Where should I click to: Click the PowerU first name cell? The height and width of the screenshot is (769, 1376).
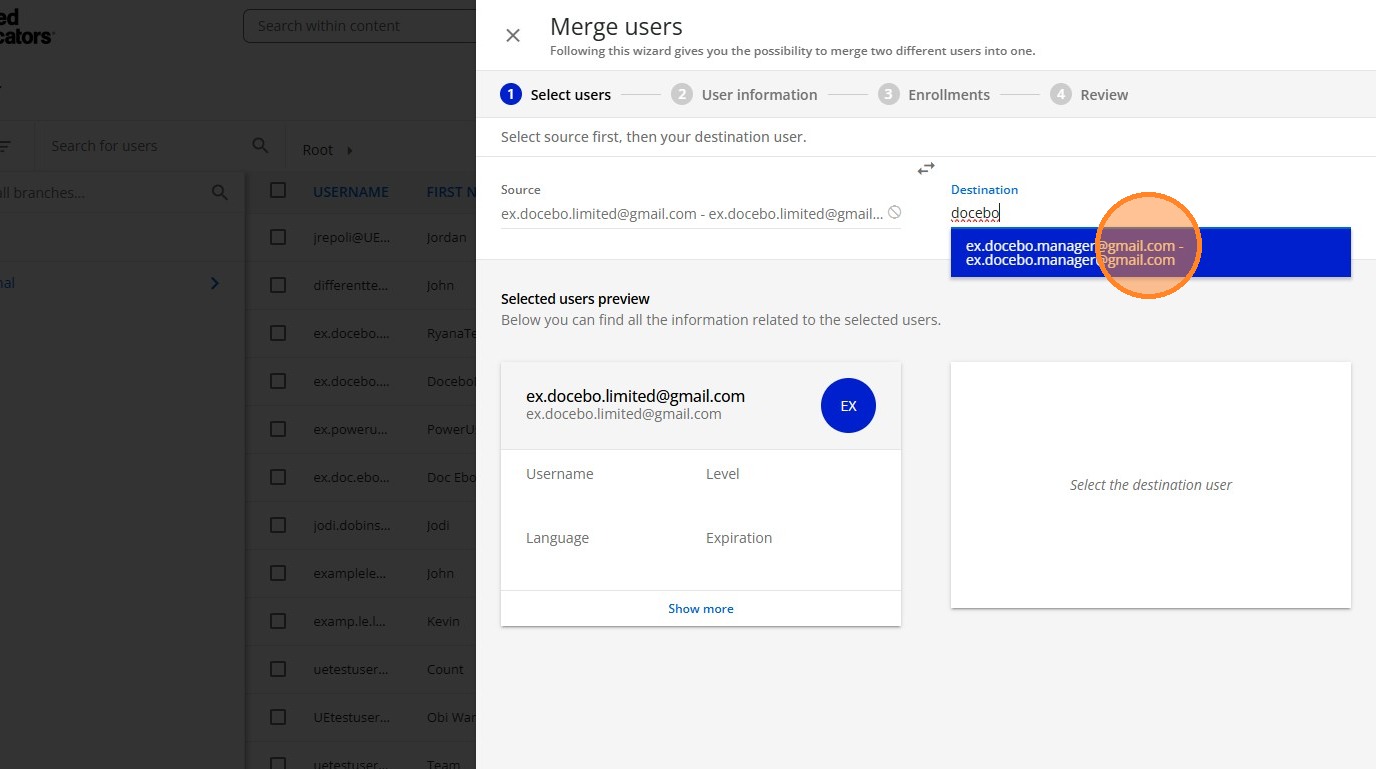[451, 430]
